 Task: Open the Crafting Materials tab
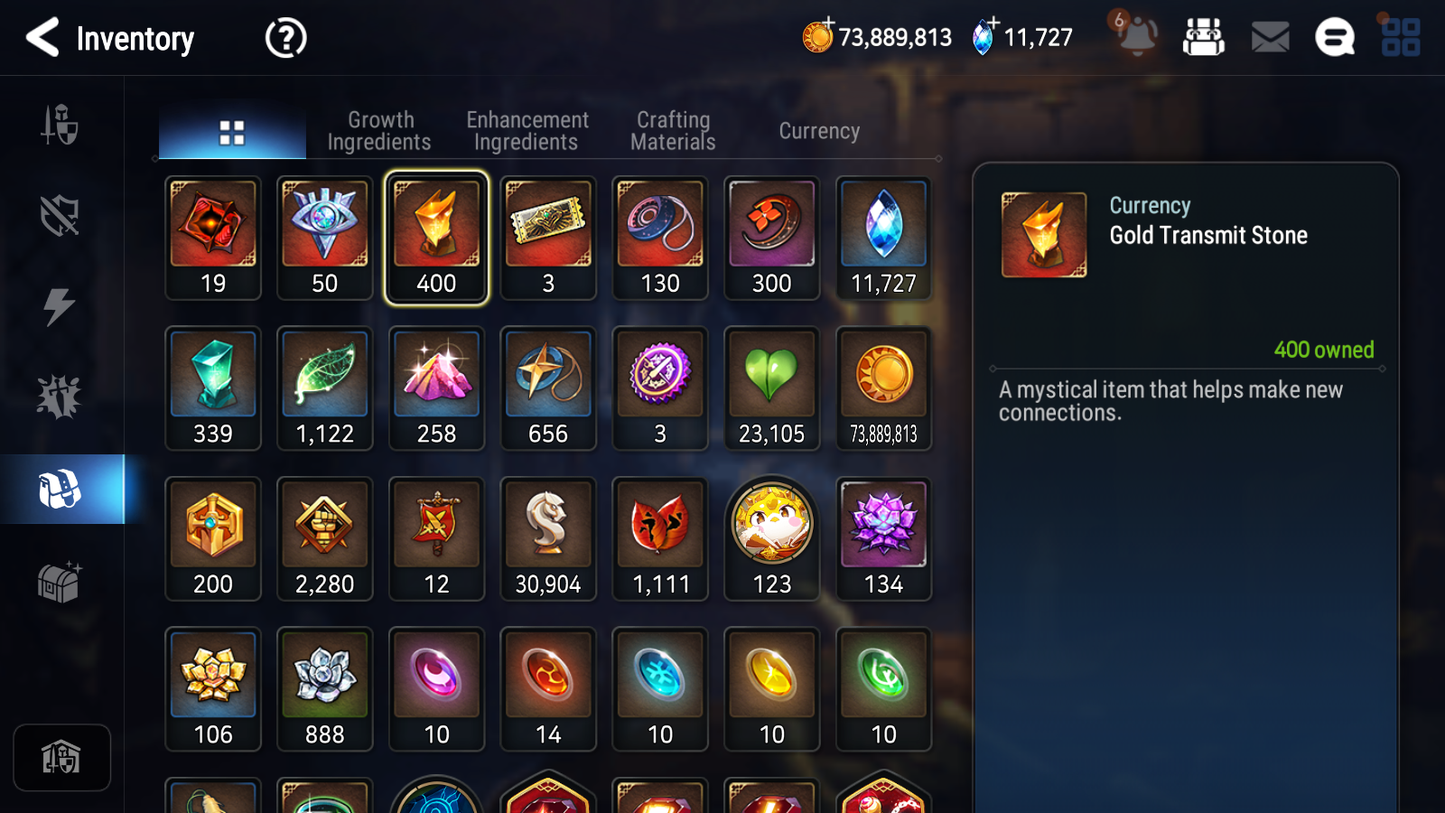(x=673, y=131)
